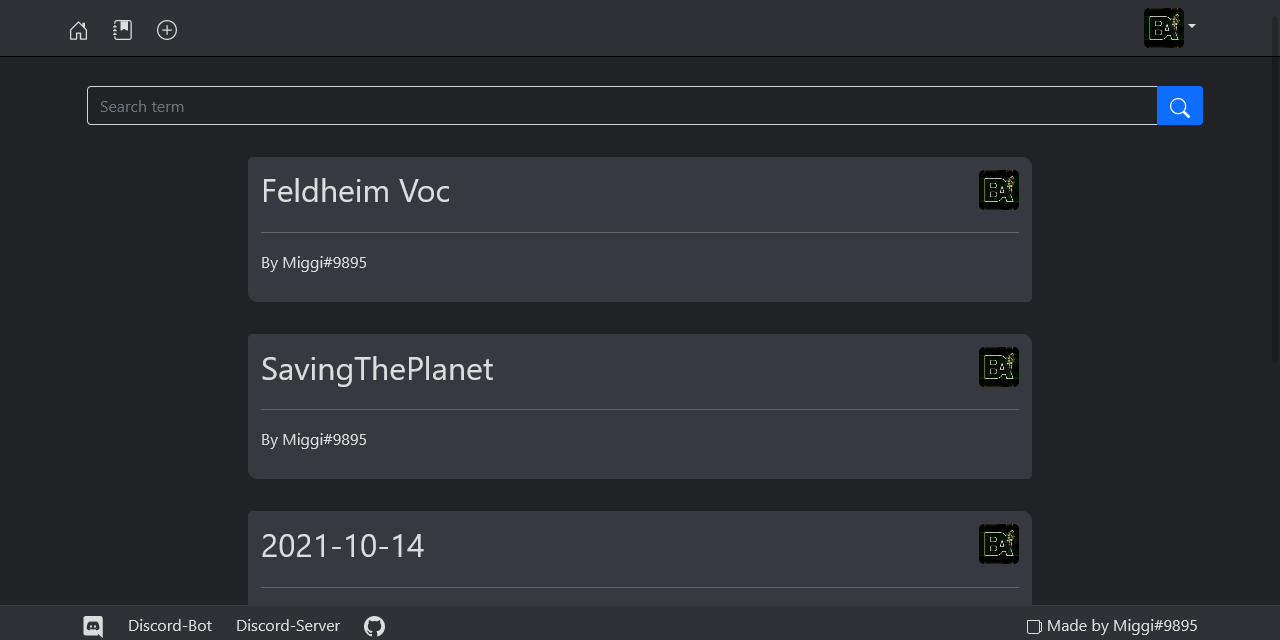Click inside the Search term field
Screen dimensions: 1280x640
coord(620,106)
